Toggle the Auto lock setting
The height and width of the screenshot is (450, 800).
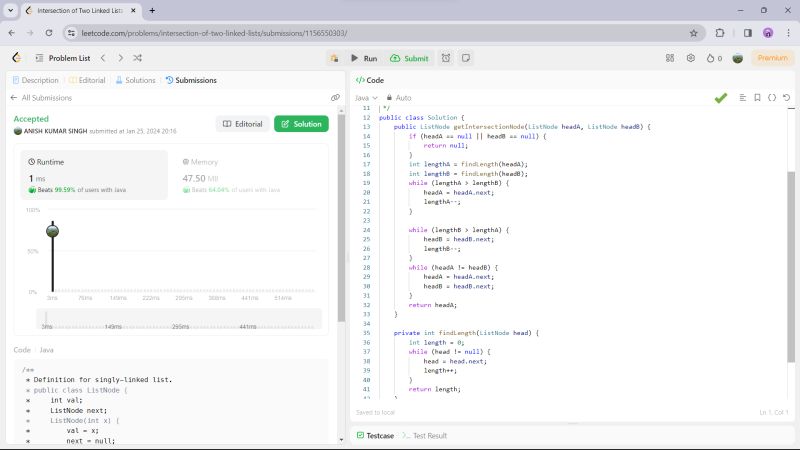[398, 98]
